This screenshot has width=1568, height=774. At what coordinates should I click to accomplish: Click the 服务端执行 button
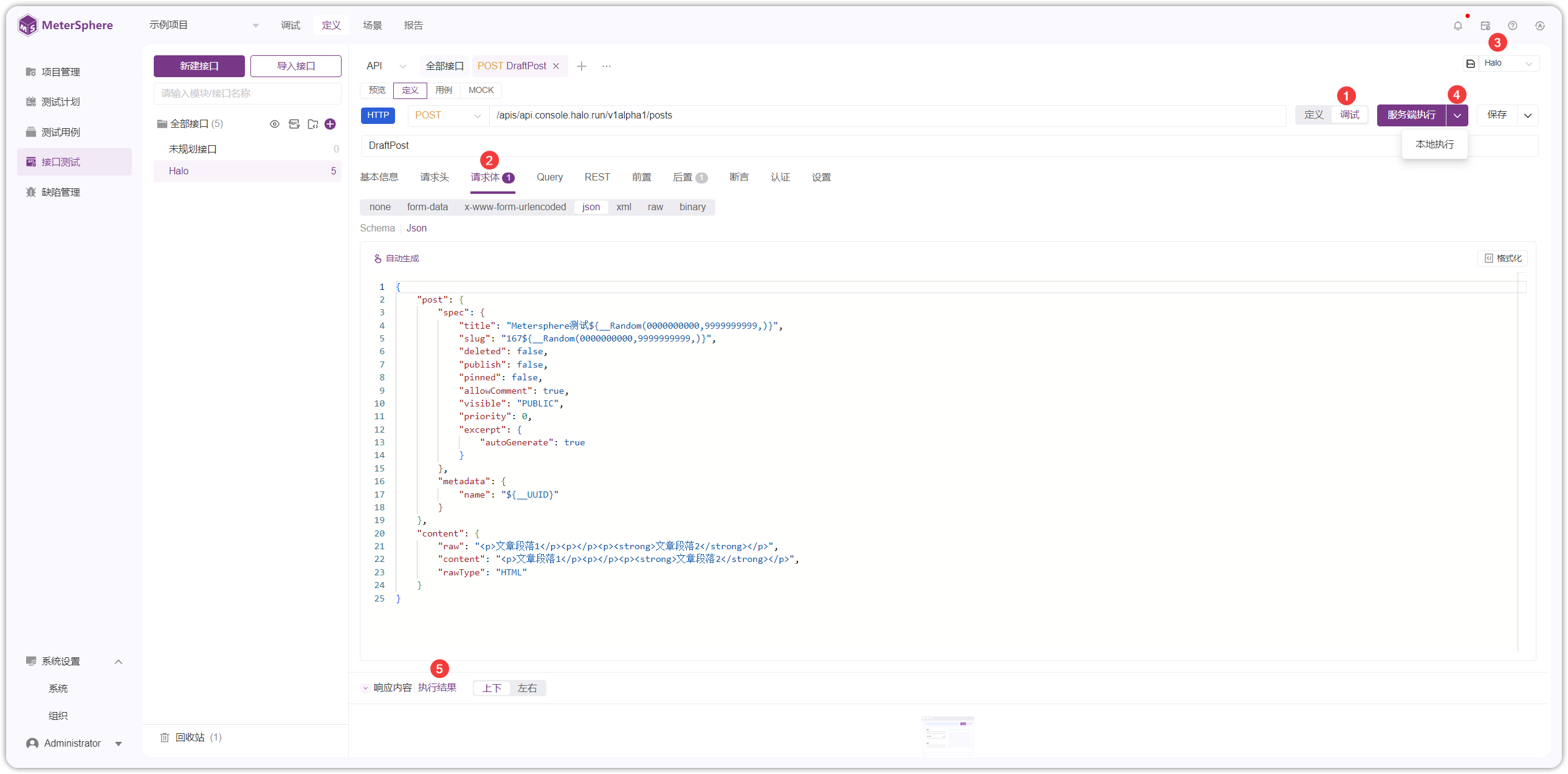pos(1411,115)
